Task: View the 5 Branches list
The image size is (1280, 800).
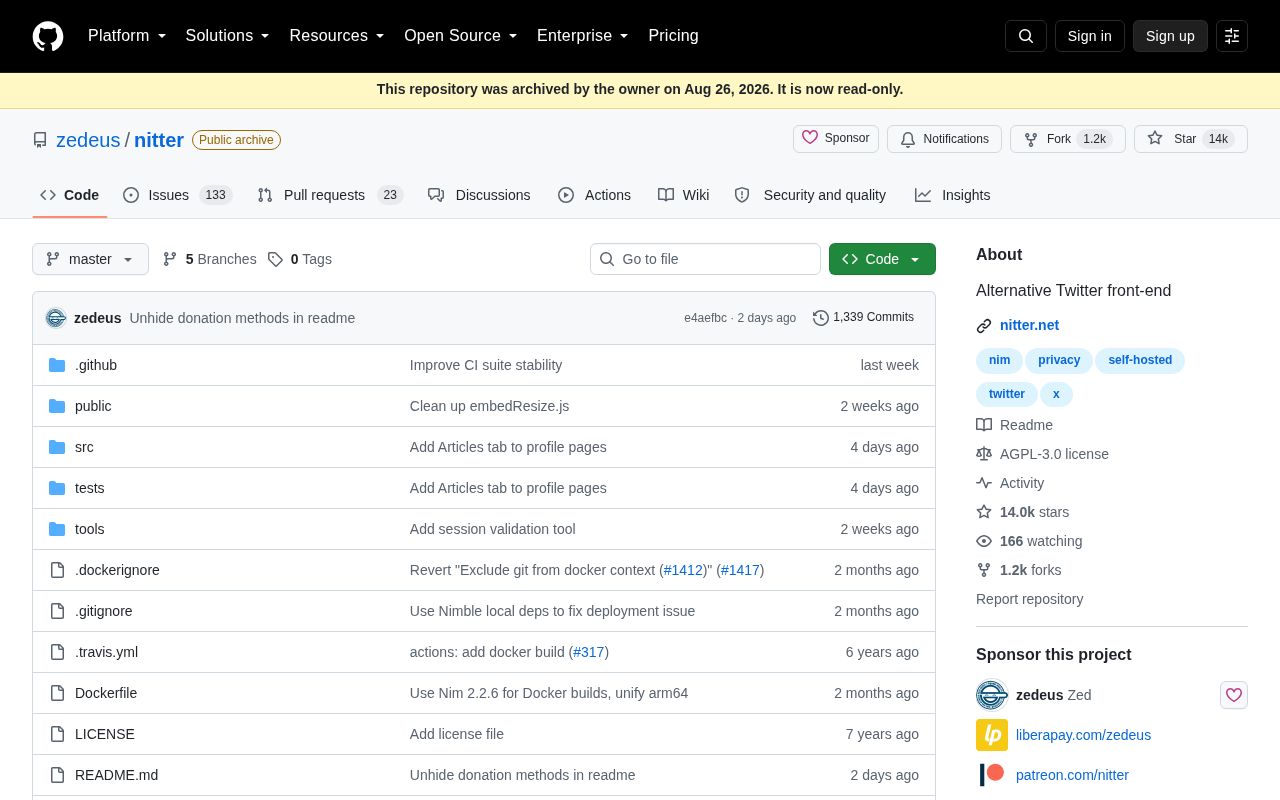Action: point(209,259)
